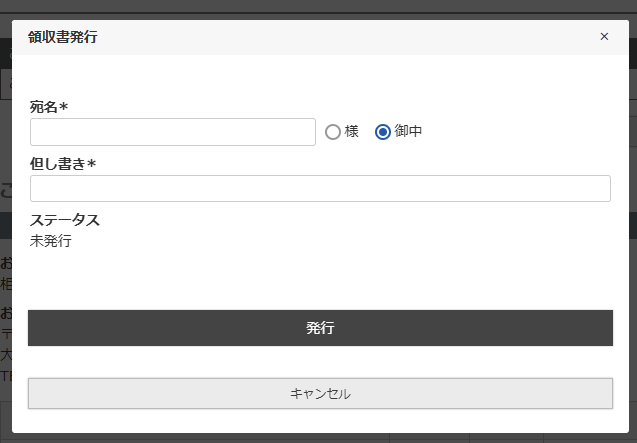Click the 宛名 field label
637x443 pixels.
(44, 107)
